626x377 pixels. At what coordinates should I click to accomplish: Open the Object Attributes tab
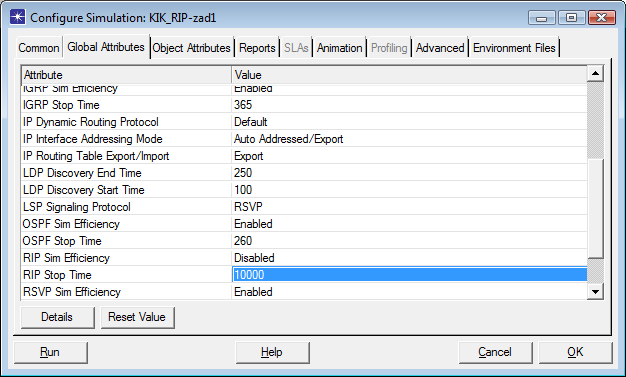click(191, 48)
